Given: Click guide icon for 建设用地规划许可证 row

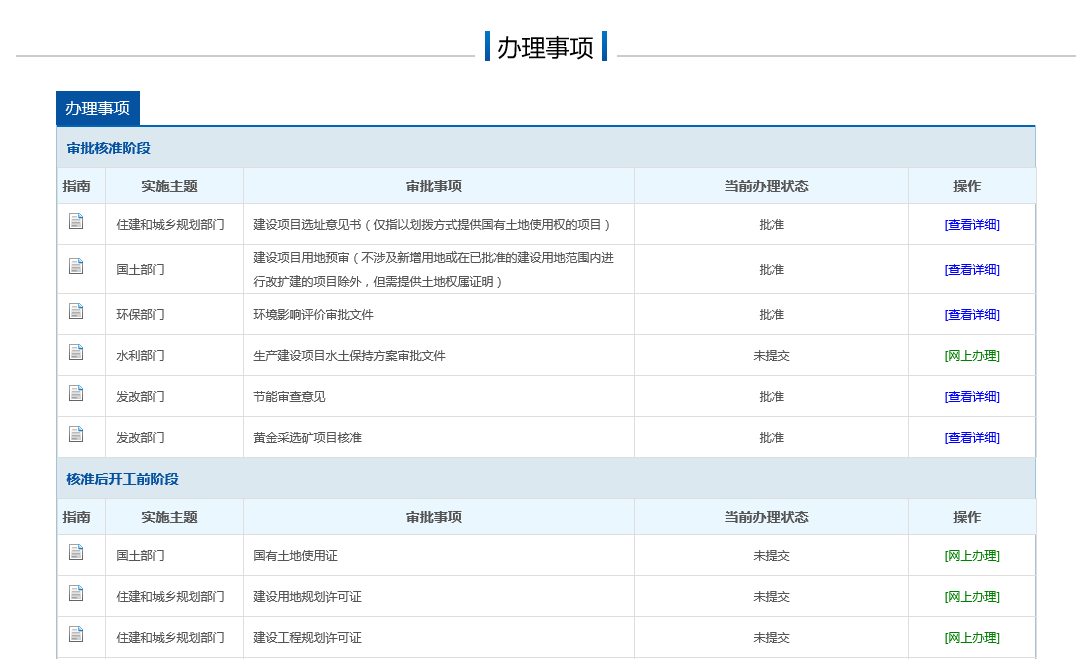Looking at the screenshot, I should [76, 594].
